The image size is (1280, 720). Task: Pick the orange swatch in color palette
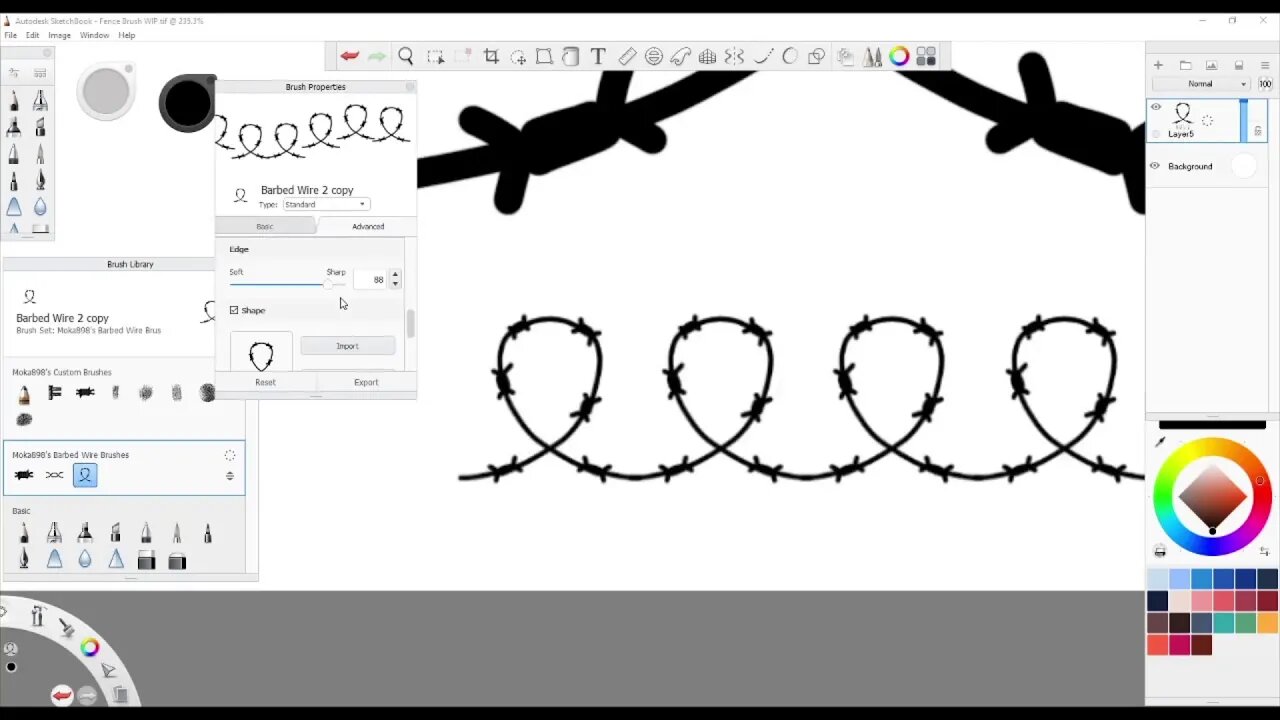(x=1268, y=623)
